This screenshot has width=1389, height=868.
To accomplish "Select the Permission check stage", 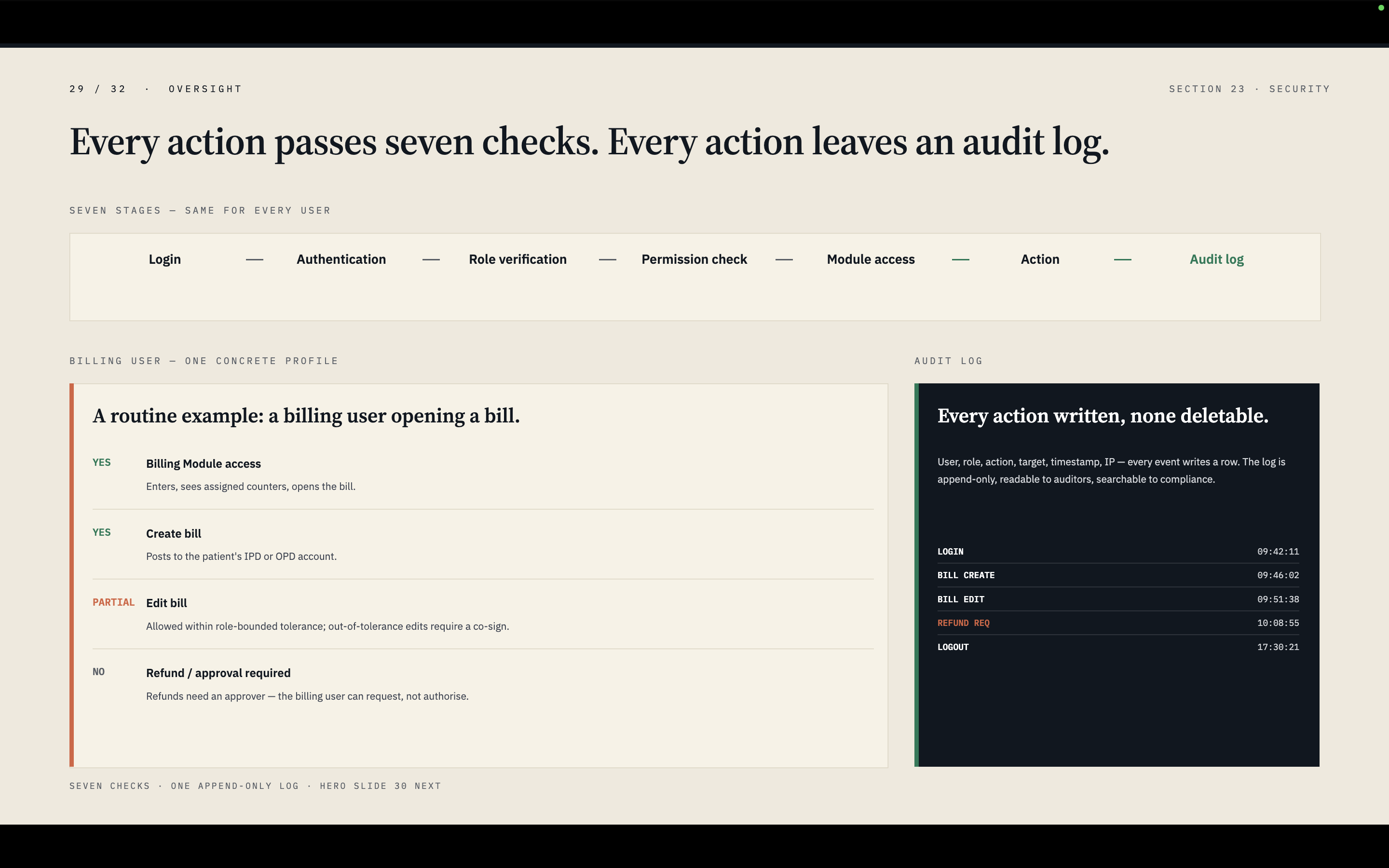I will pos(694,259).
